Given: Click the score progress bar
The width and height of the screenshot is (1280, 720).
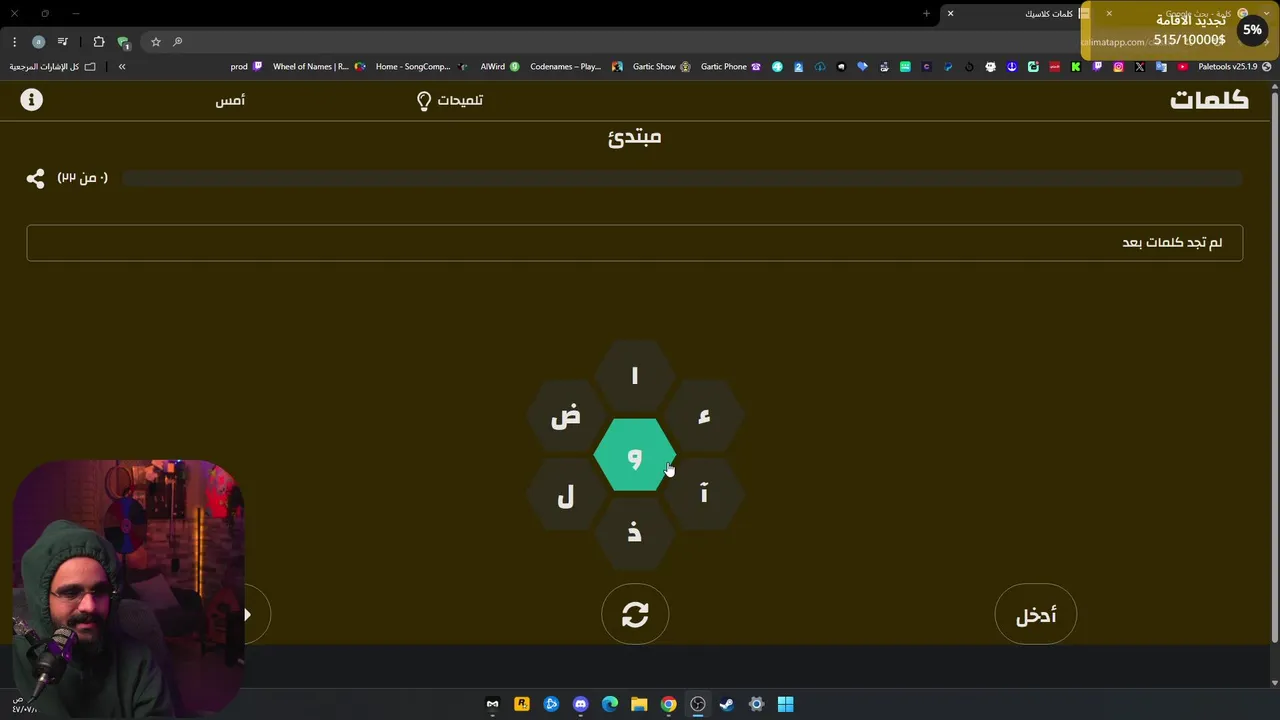Looking at the screenshot, I should click(682, 178).
